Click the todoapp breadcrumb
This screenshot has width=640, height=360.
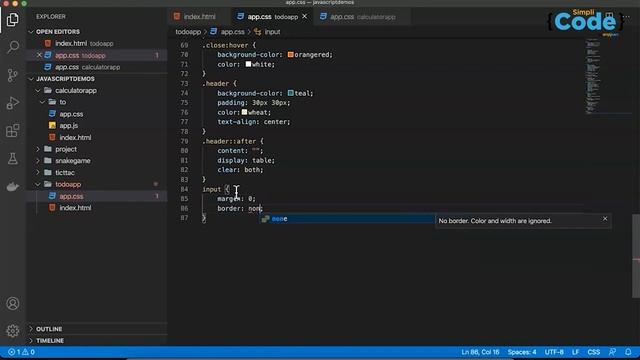(188, 32)
